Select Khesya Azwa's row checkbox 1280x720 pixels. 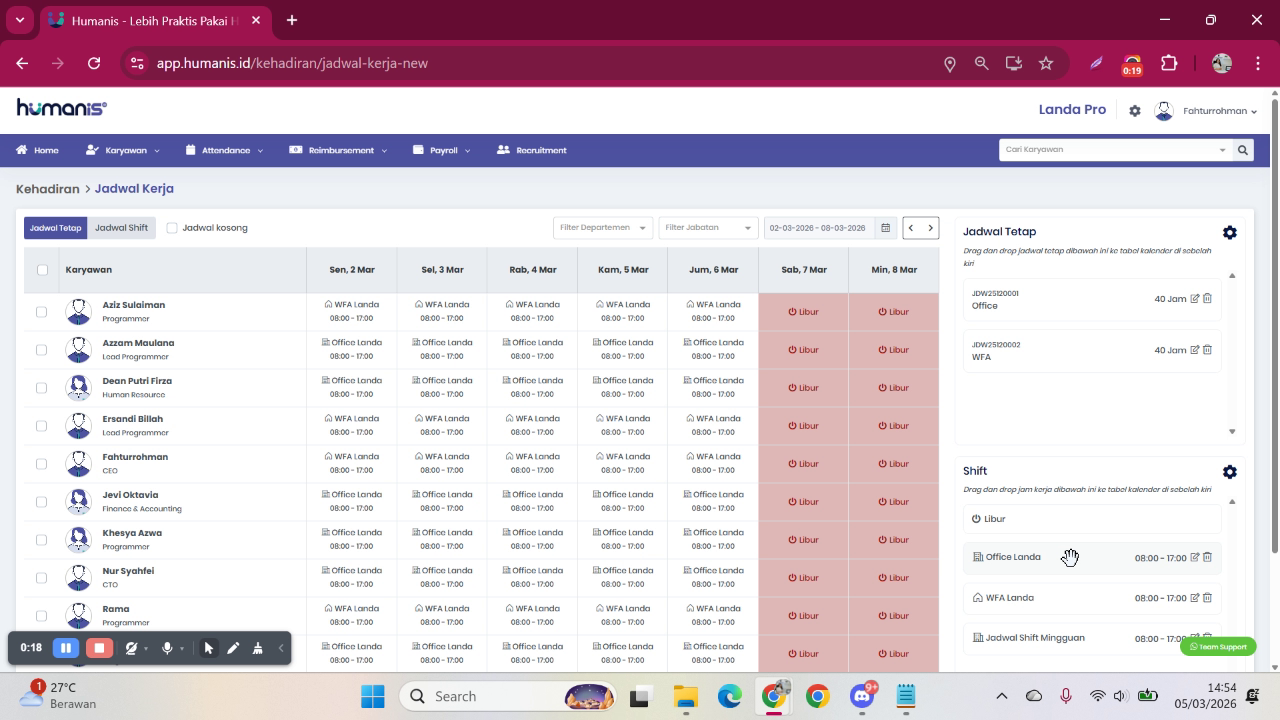(42, 540)
